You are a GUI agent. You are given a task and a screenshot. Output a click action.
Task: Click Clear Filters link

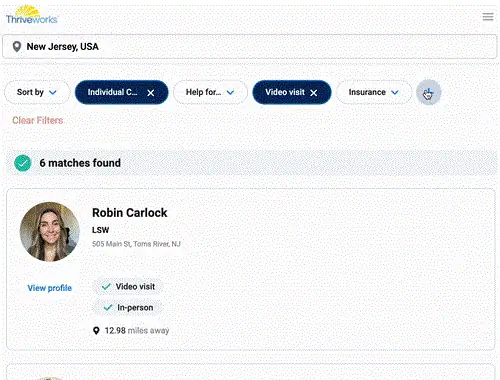tap(38, 120)
